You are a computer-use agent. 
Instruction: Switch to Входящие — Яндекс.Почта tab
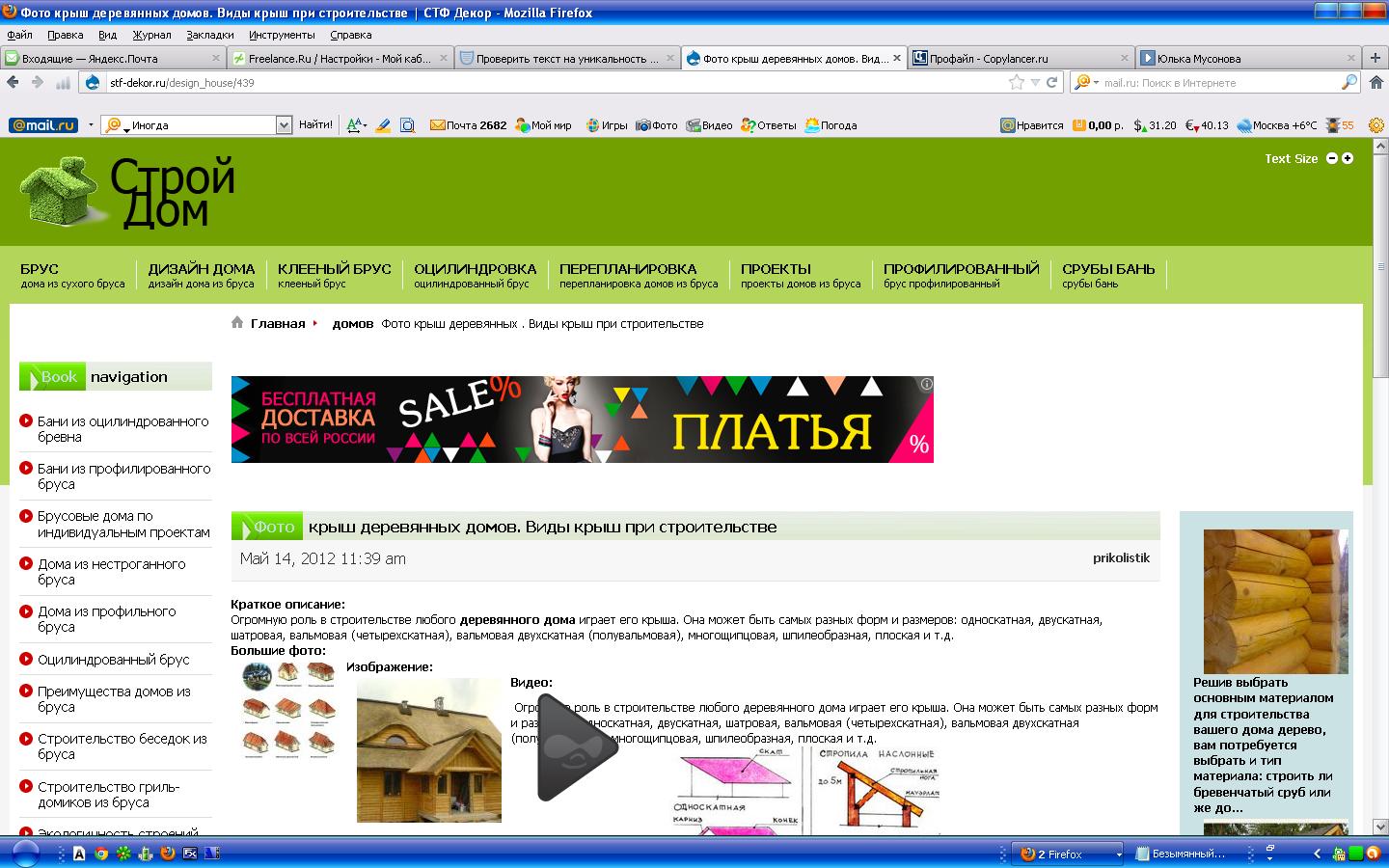pos(113,58)
